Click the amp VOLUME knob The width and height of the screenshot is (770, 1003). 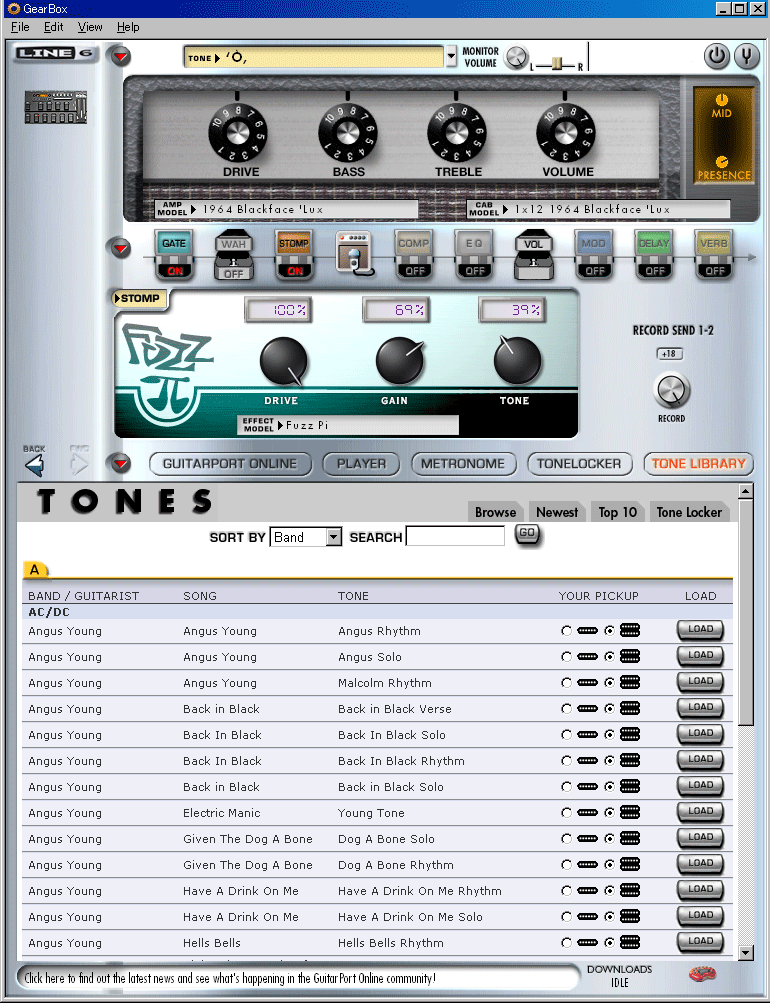coord(565,133)
